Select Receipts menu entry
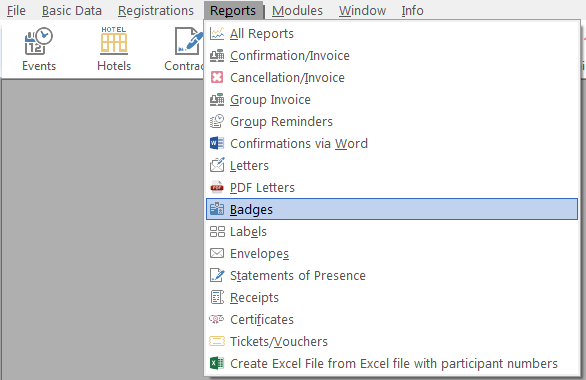586x380 pixels. click(392, 297)
